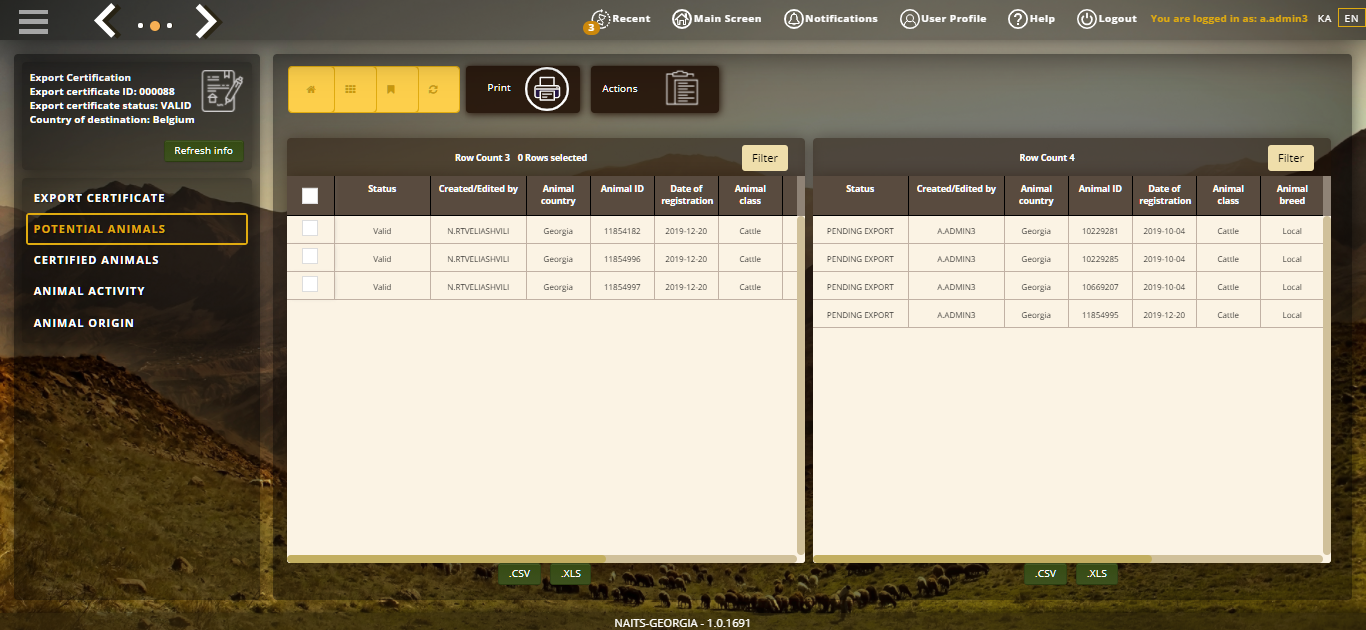The image size is (1366, 630).
Task: Click Refresh info button
Action: (203, 151)
